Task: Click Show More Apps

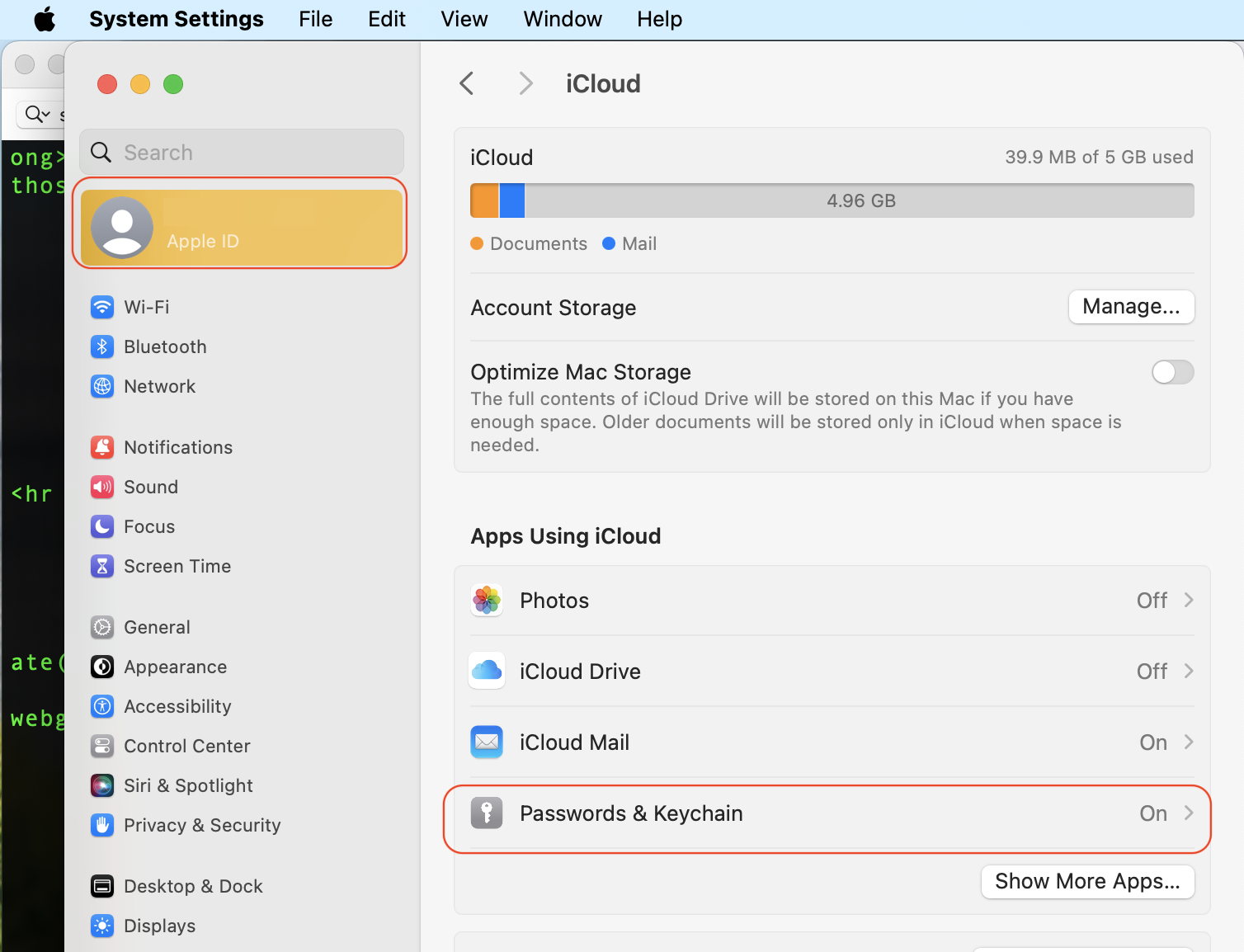Action: 1087,881
